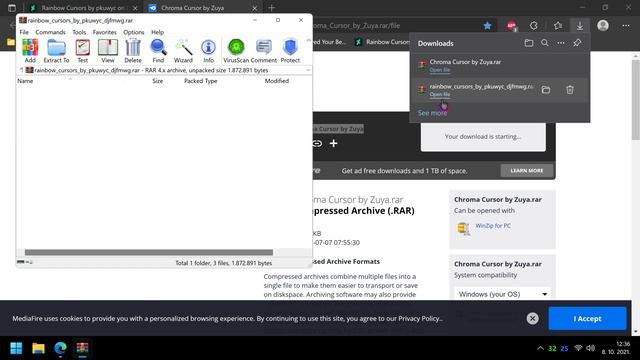This screenshot has width=640, height=360.
Task: Sort by Modified column header
Action: pyautogui.click(x=277, y=81)
